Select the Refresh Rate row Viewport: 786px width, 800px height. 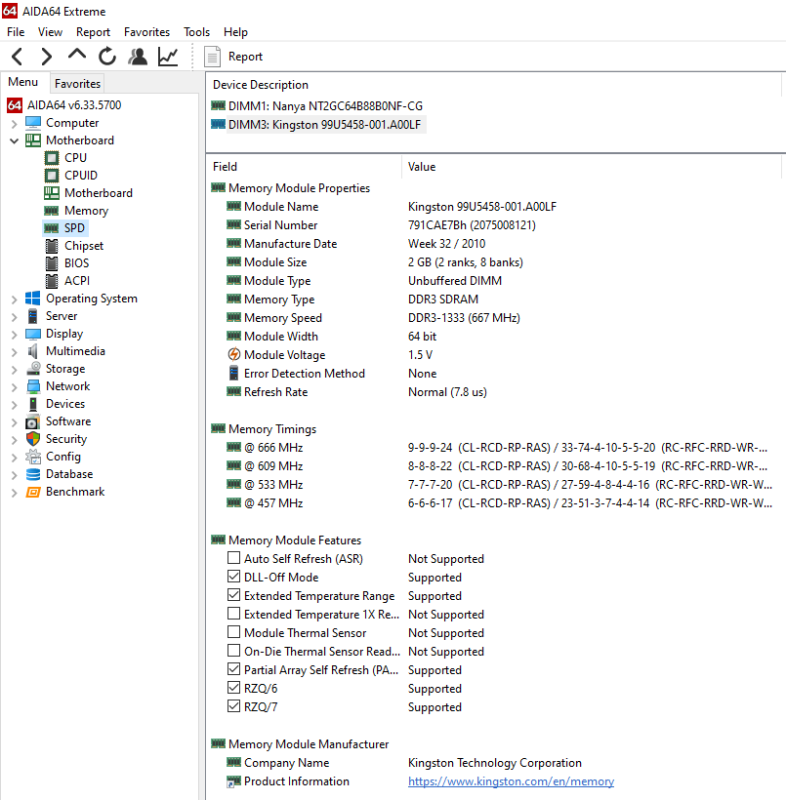click(357, 392)
